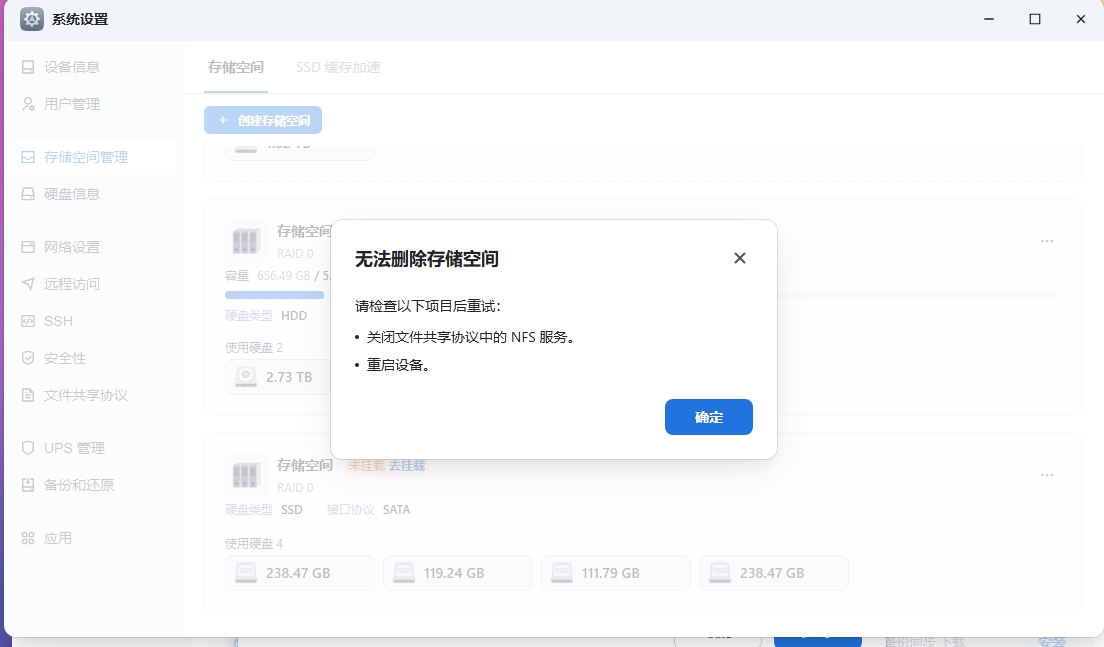Image resolution: width=1104 pixels, height=647 pixels.
Task: Click the 重启设备 bullet text
Action: click(x=398, y=365)
